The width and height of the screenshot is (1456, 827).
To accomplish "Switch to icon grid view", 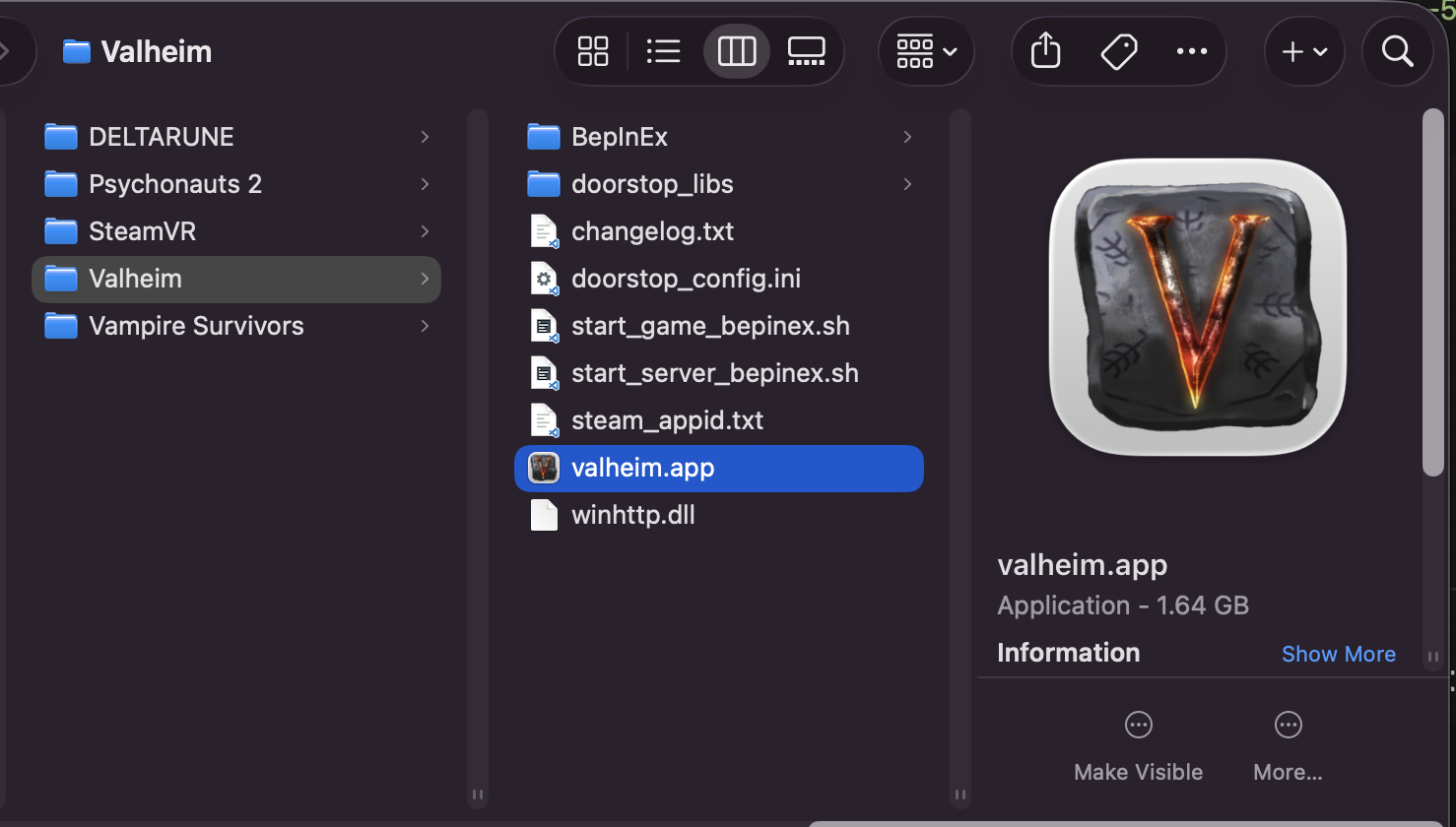I will coord(593,51).
